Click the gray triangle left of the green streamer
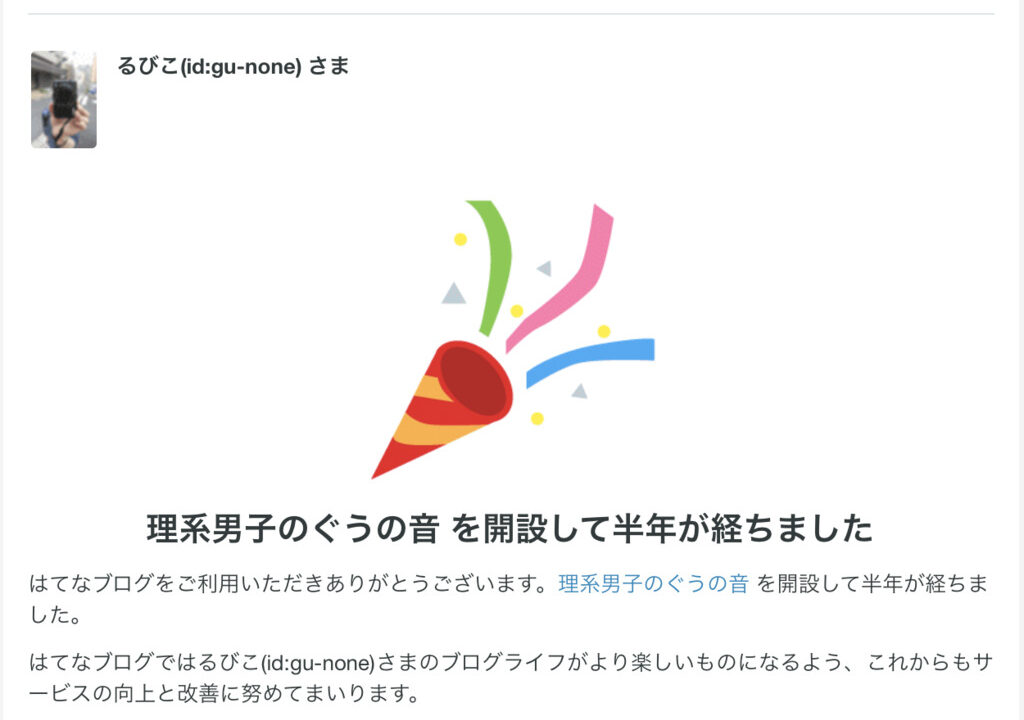Screen dimensions: 1024x720 tap(454, 294)
